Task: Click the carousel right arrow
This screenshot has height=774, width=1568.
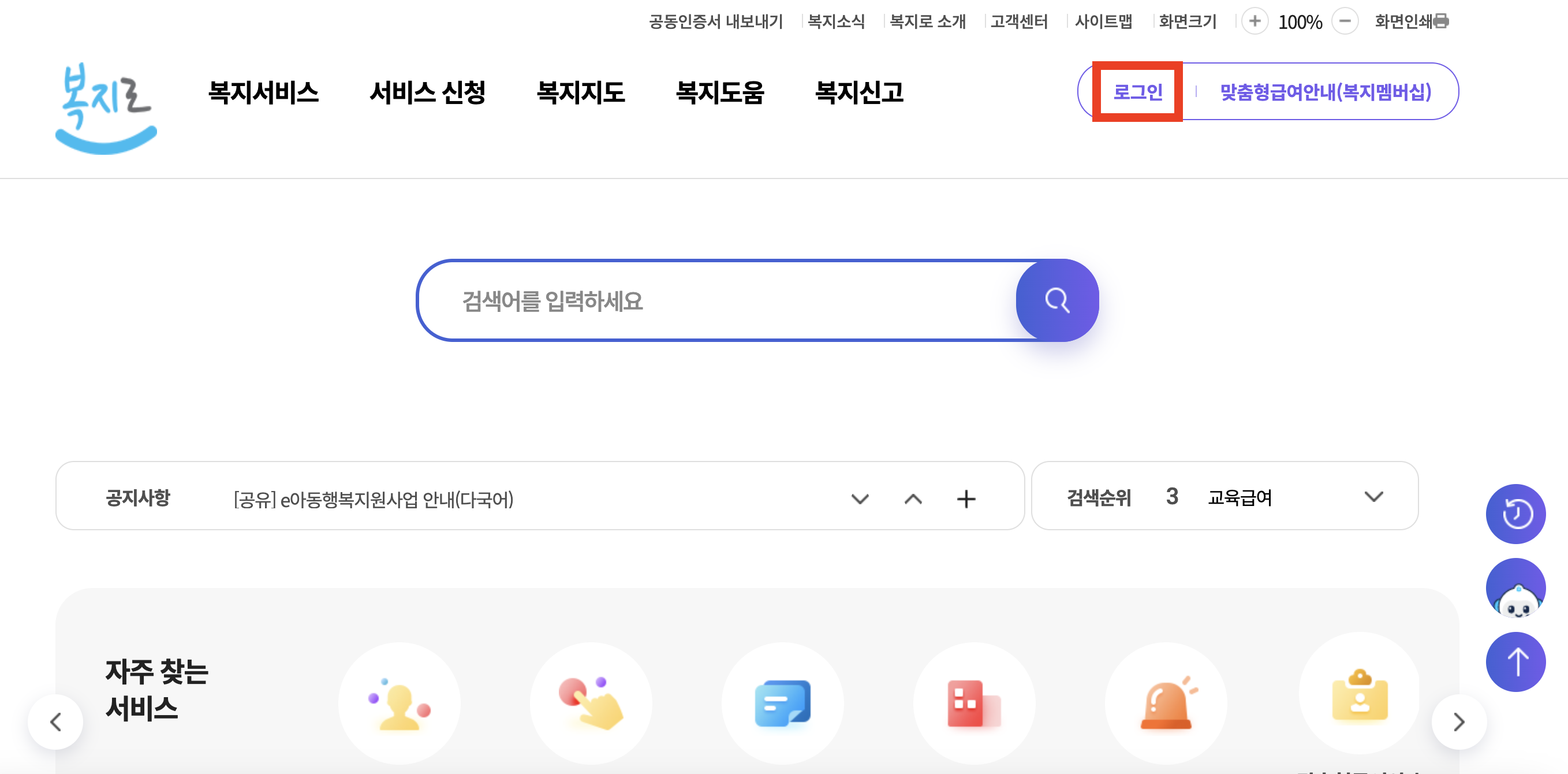Action: point(1459,721)
